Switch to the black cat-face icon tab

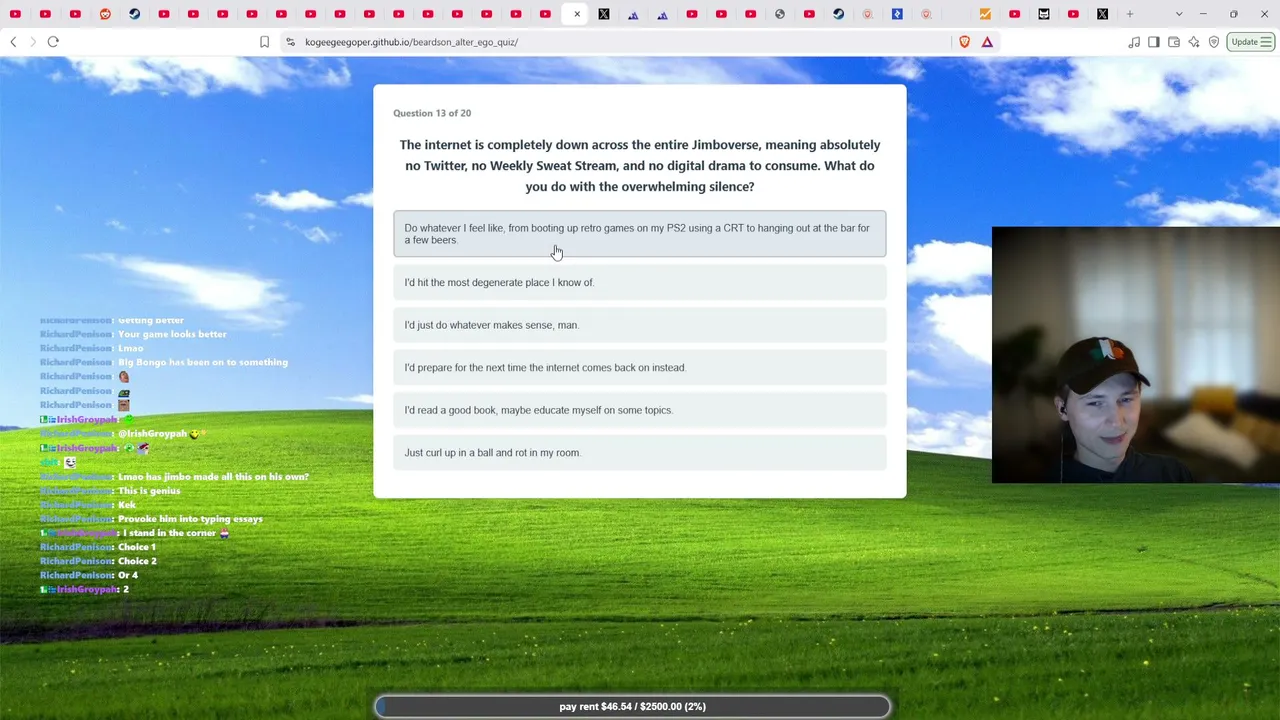click(1044, 14)
